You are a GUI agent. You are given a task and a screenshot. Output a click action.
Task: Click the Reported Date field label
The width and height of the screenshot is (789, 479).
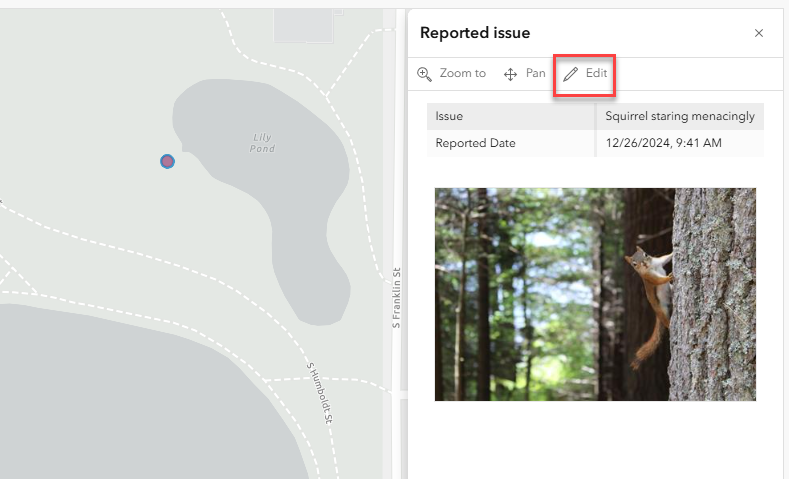click(x=476, y=143)
